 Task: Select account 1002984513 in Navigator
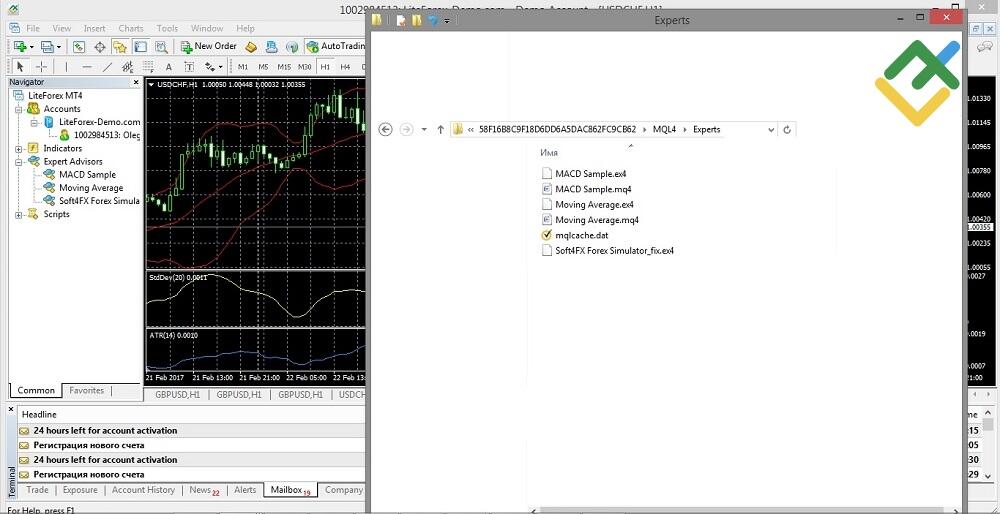[x=107, y=135]
